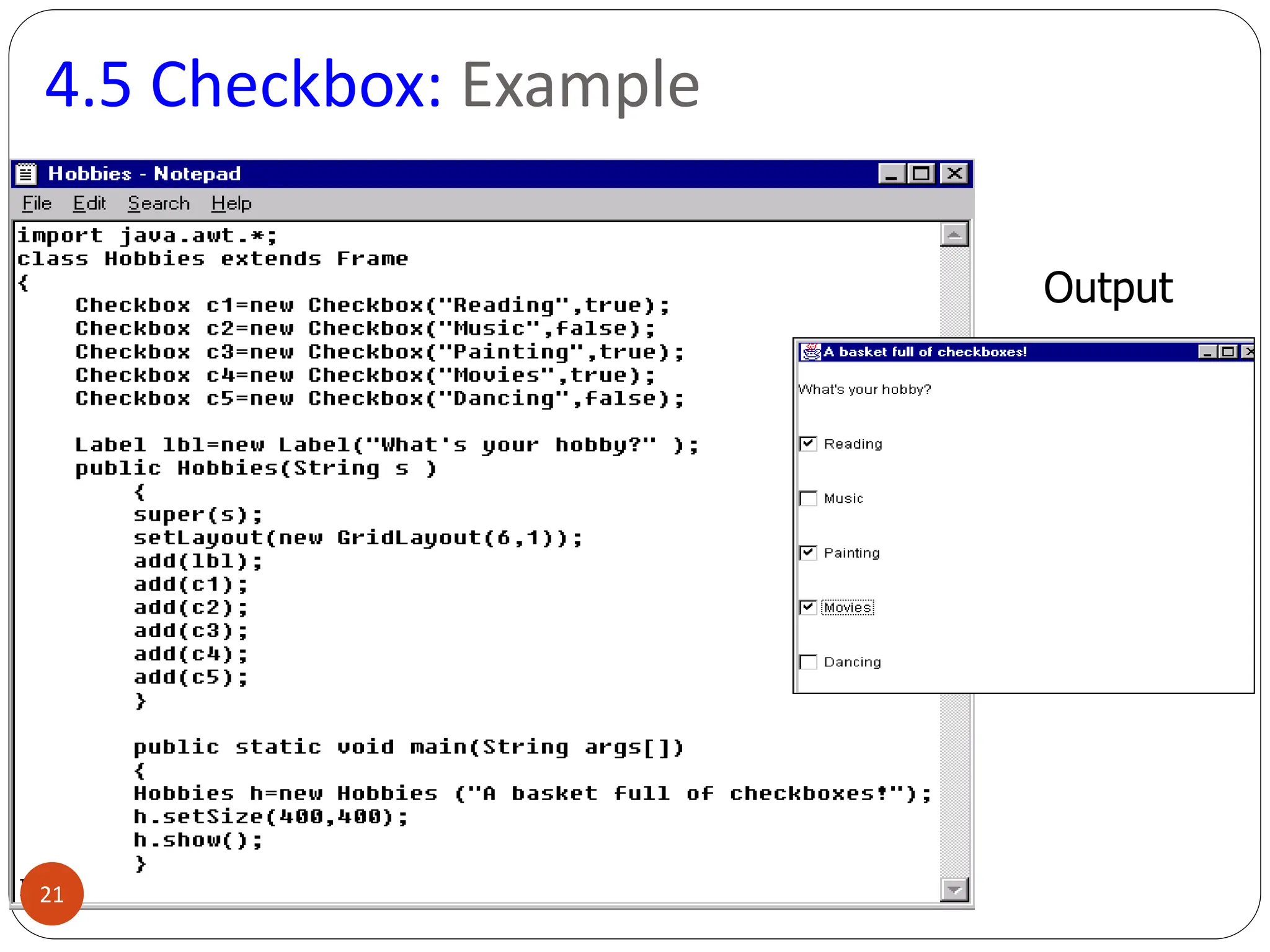Viewport: 1270px width, 952px height.
Task: Click the Notepad icon in the title bar
Action: tap(26, 174)
